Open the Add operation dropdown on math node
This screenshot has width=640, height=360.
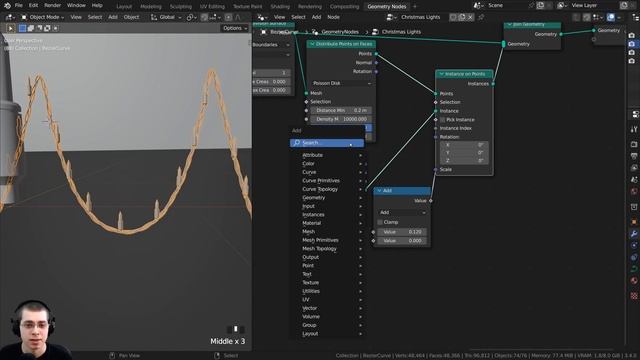coord(402,212)
